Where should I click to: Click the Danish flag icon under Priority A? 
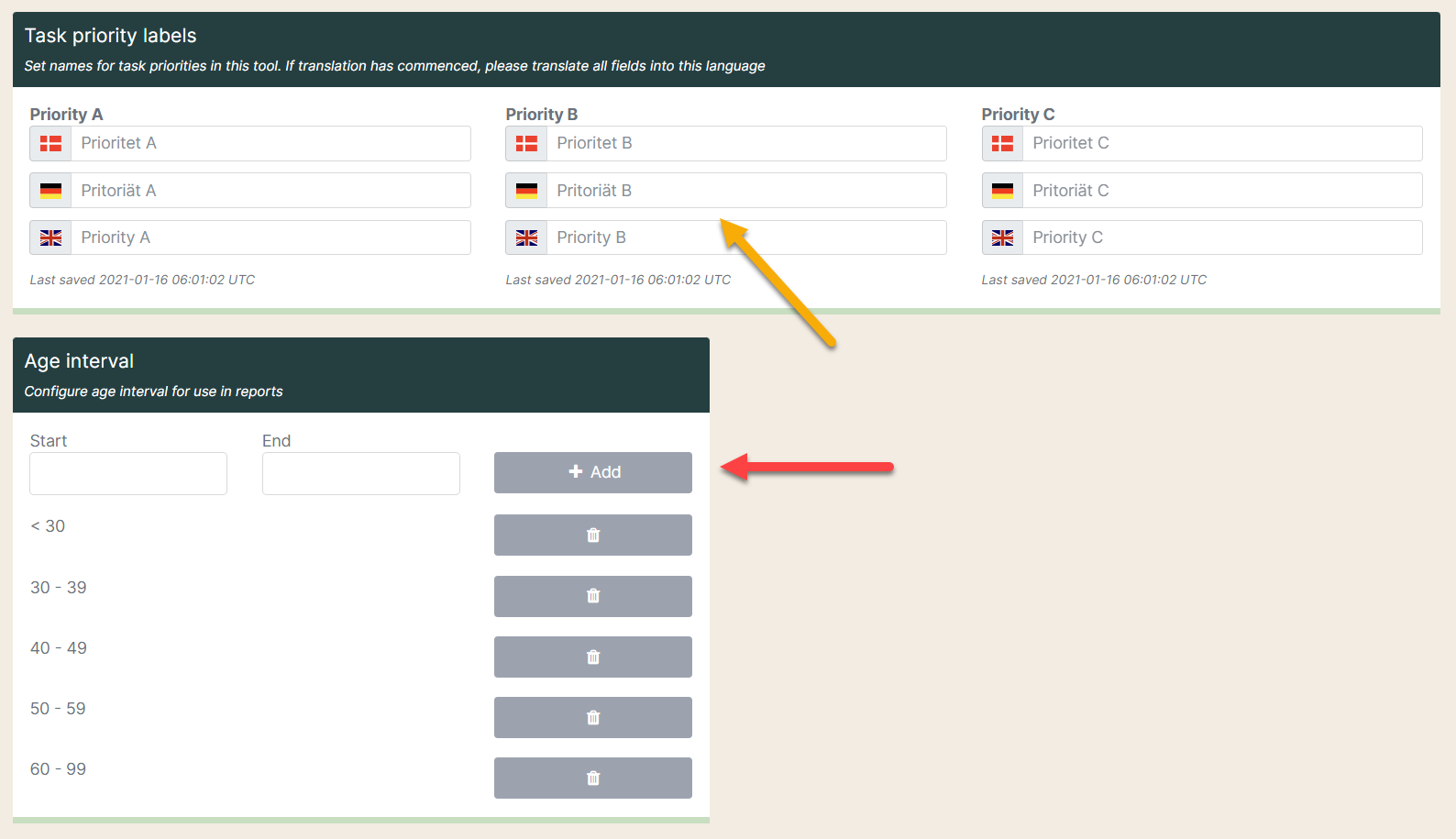coord(50,144)
